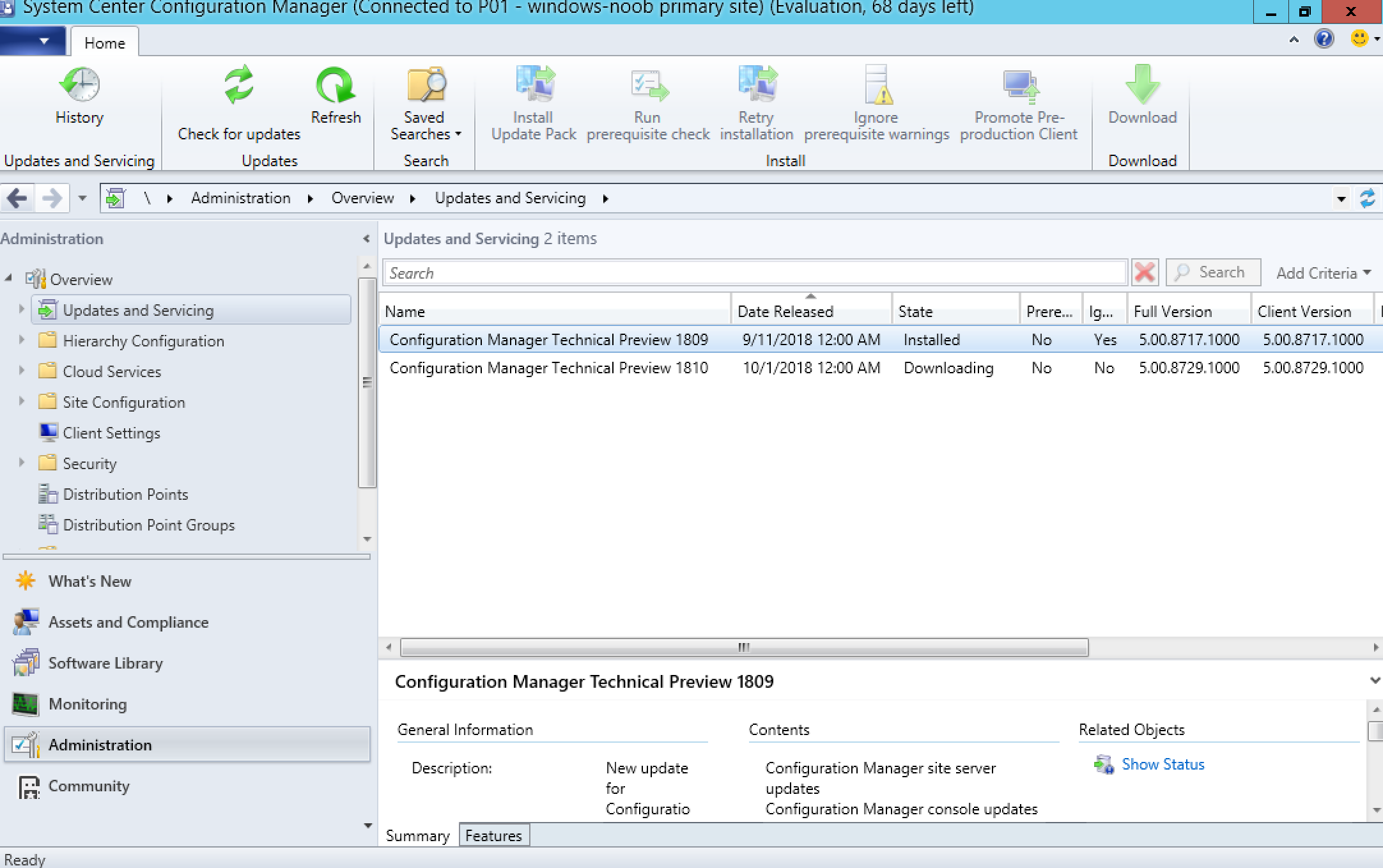Click the smiley feedback icon
Viewport: 1383px width, 868px height.
[x=1359, y=39]
